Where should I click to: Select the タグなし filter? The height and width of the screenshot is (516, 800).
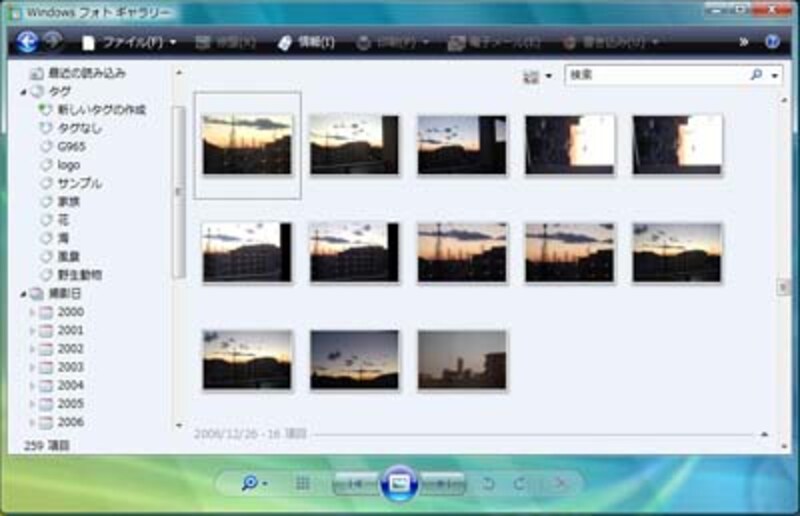pos(71,128)
